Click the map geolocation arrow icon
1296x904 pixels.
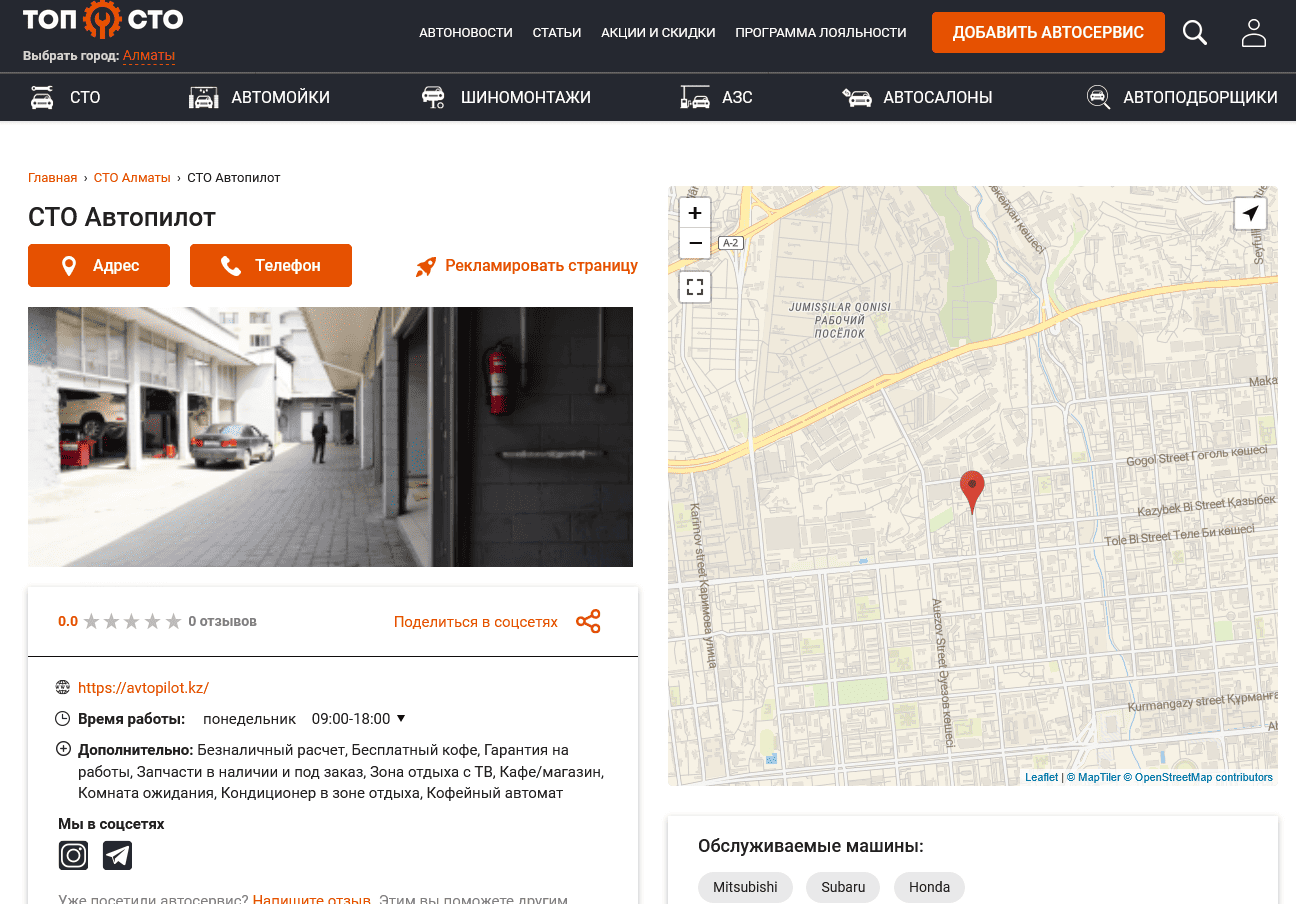click(x=1250, y=213)
